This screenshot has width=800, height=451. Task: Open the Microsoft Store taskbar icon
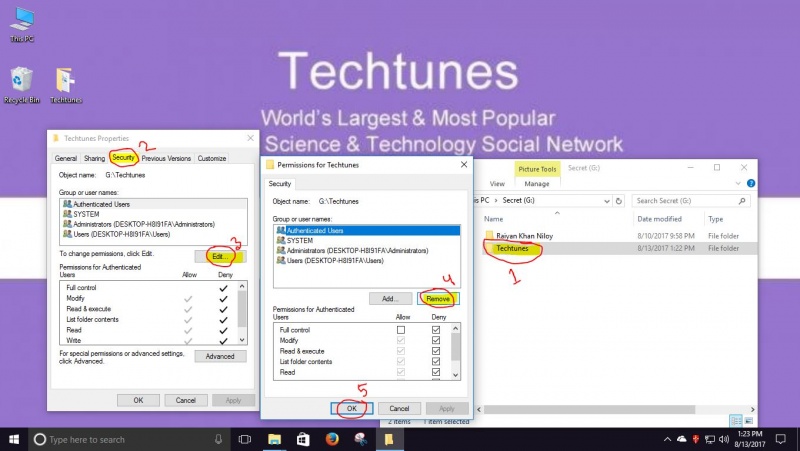[303, 439]
